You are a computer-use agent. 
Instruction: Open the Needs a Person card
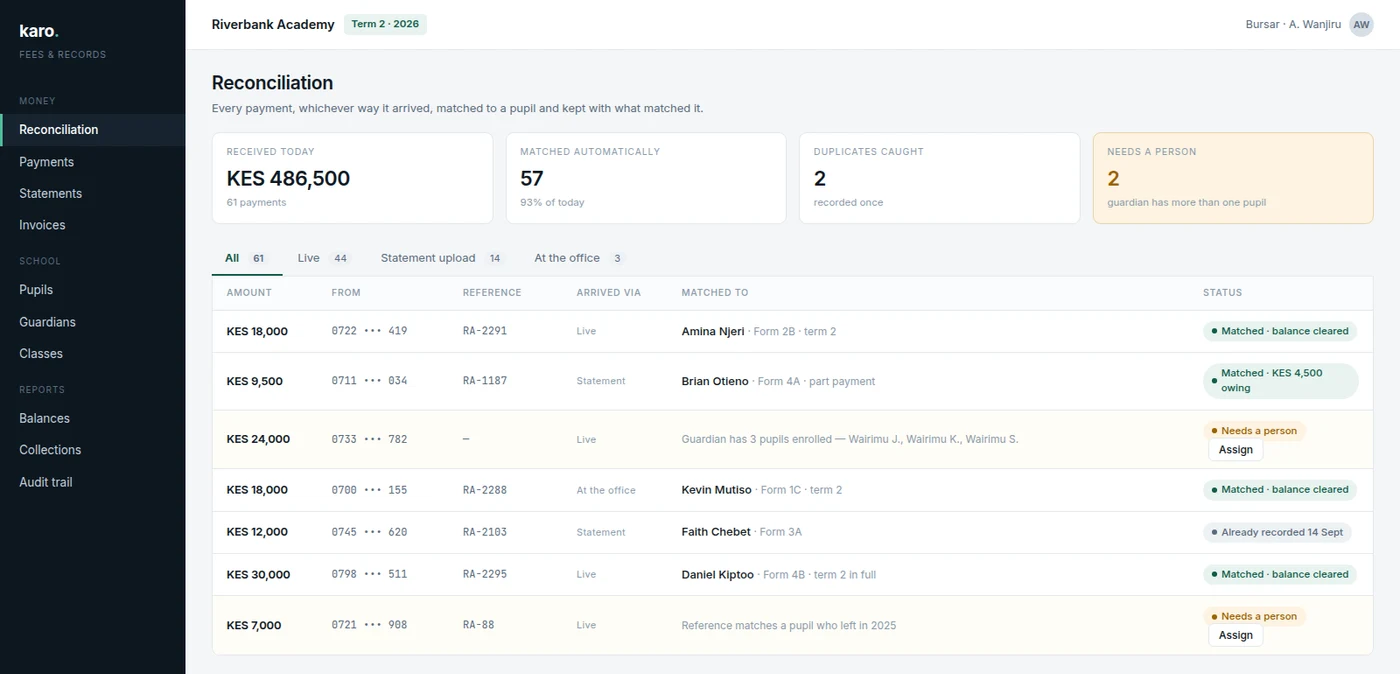1233,178
